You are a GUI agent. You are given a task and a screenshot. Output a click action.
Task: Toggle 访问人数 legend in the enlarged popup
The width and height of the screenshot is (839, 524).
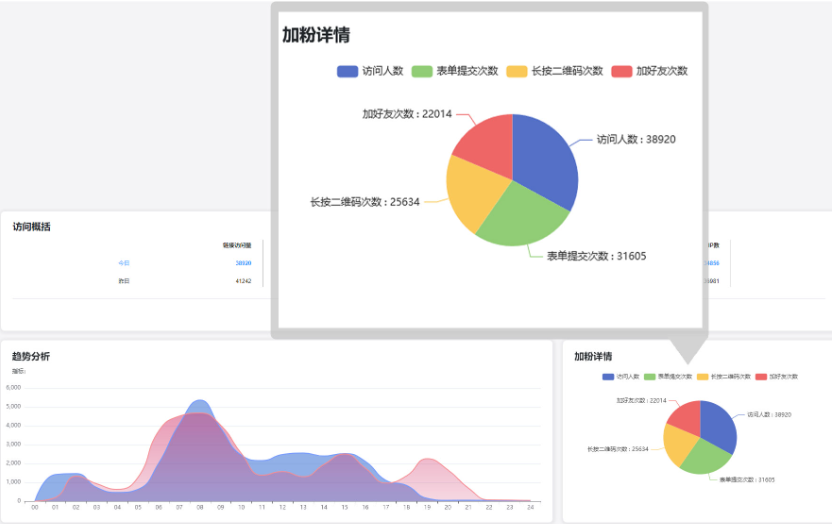click(x=370, y=71)
